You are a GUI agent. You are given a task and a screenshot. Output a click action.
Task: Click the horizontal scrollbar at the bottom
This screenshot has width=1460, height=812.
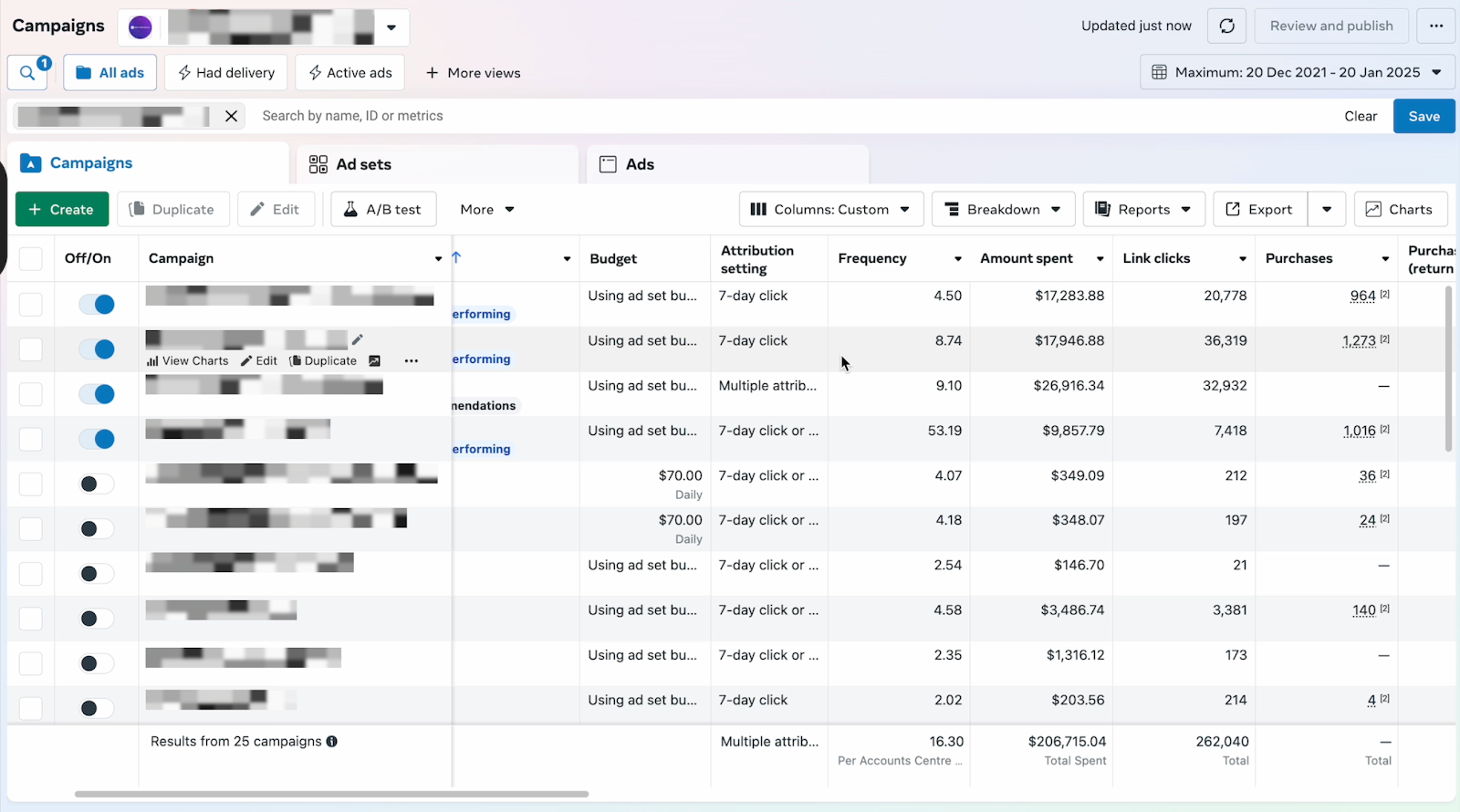331,794
